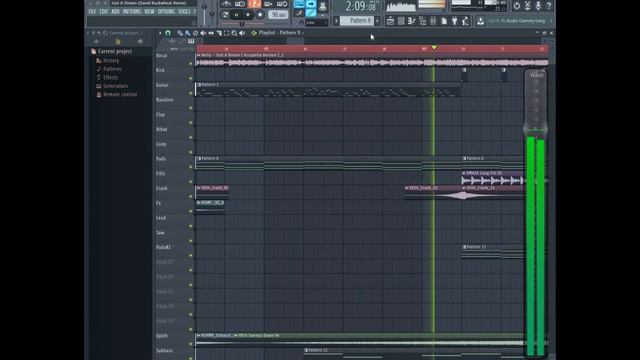Toggle the 3.2 recording countdown
The width and height of the screenshot is (640, 360).
(x=254, y=4)
